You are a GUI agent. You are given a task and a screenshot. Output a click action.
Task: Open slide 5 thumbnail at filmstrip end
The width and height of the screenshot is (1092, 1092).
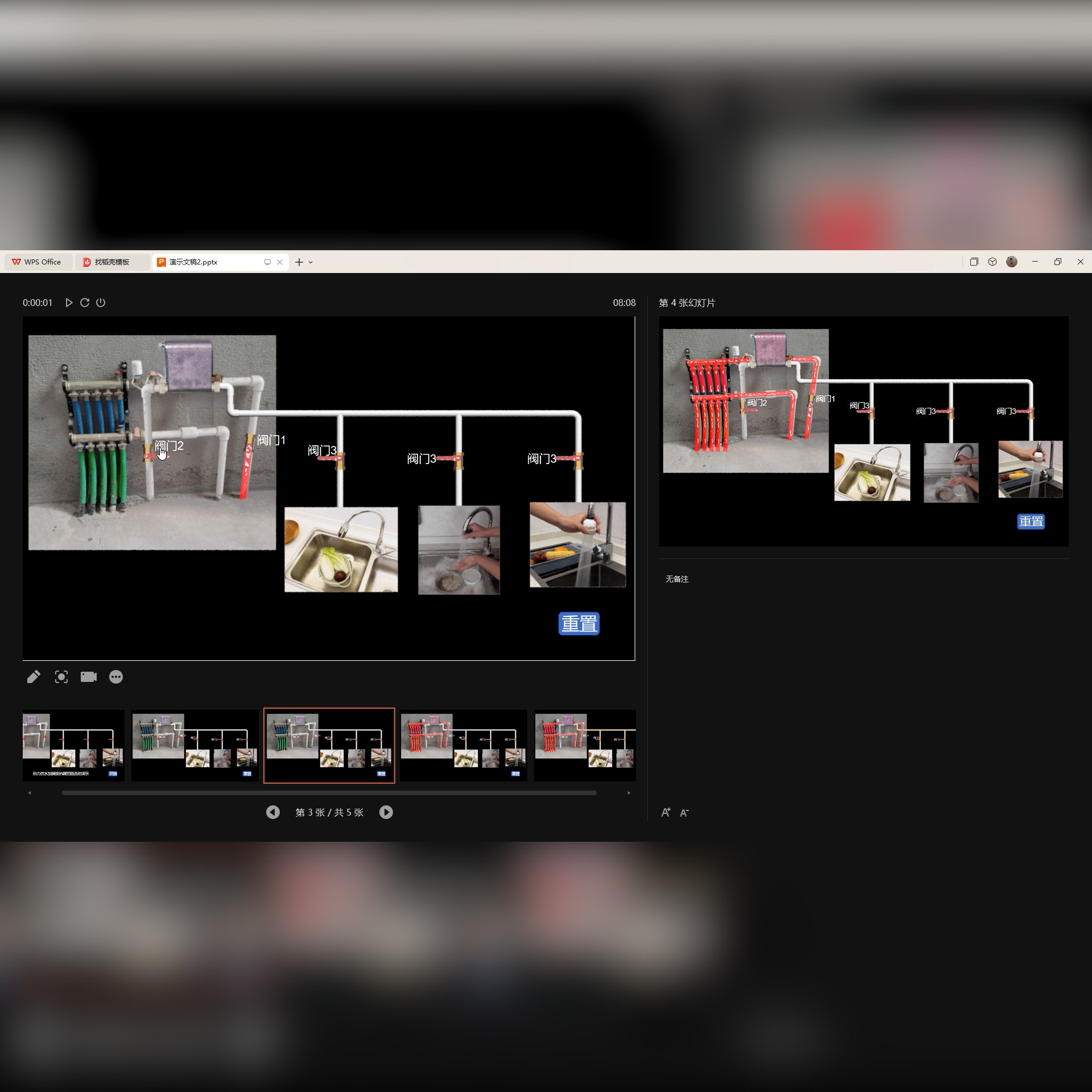click(x=585, y=745)
